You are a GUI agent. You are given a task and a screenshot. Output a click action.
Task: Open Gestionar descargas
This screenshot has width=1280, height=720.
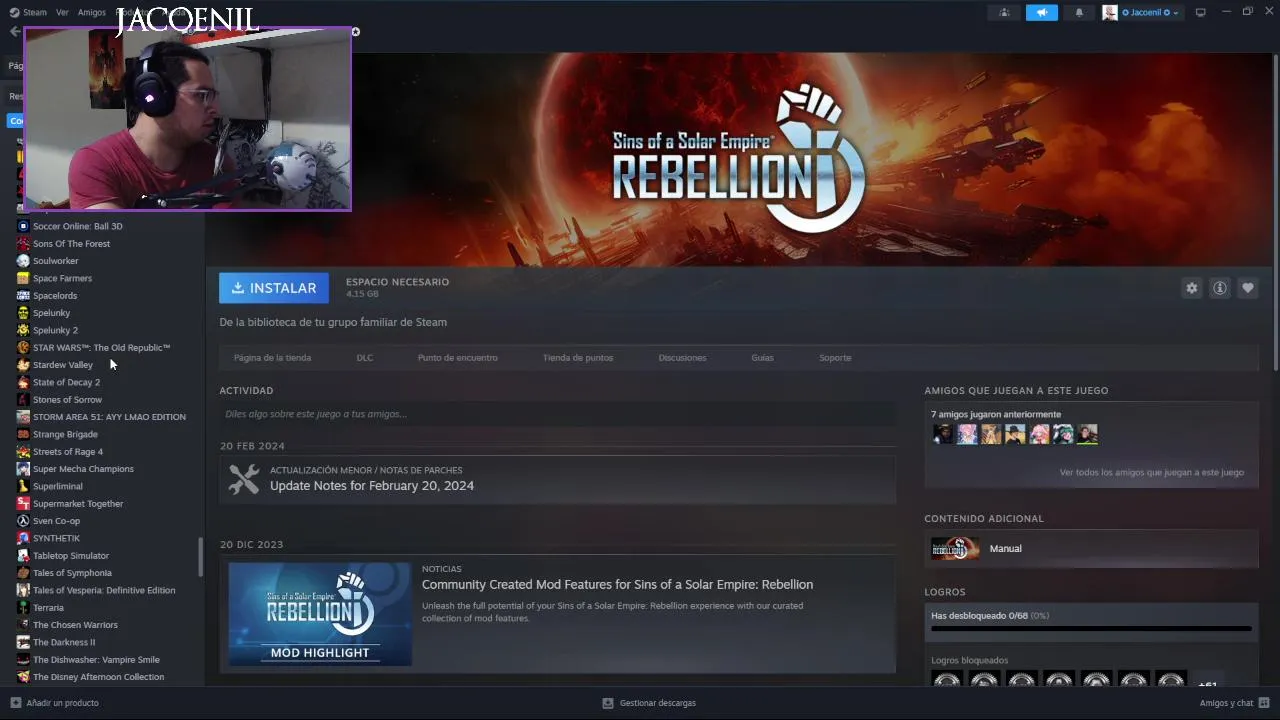649,703
